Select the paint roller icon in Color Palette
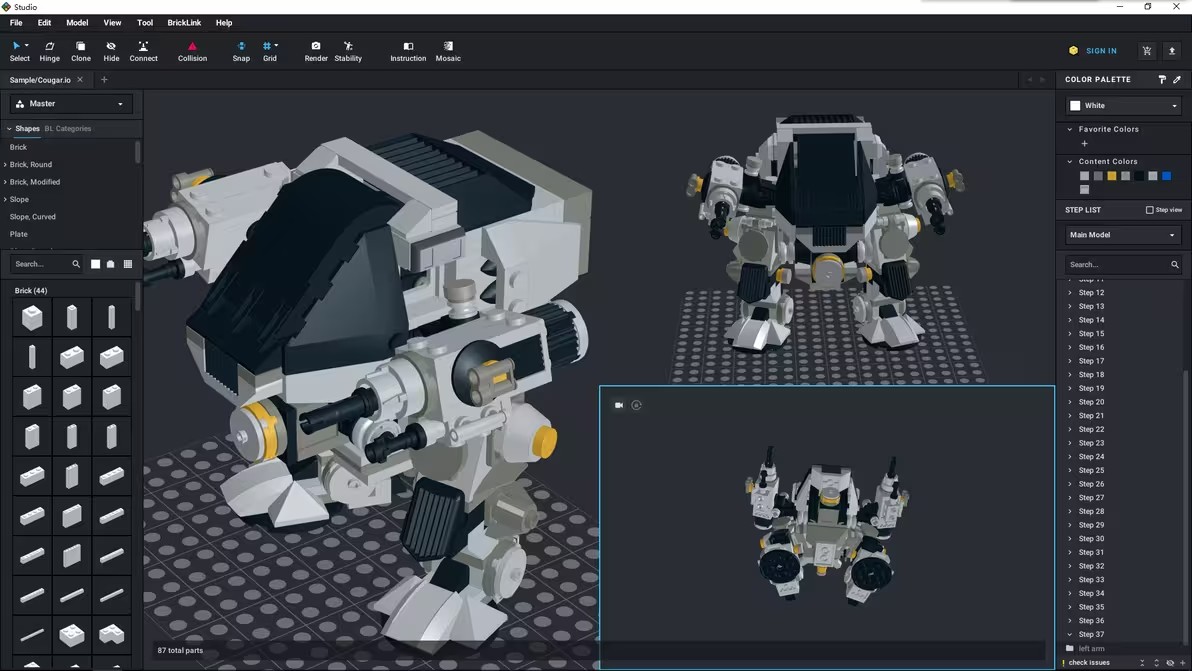 tap(1162, 79)
